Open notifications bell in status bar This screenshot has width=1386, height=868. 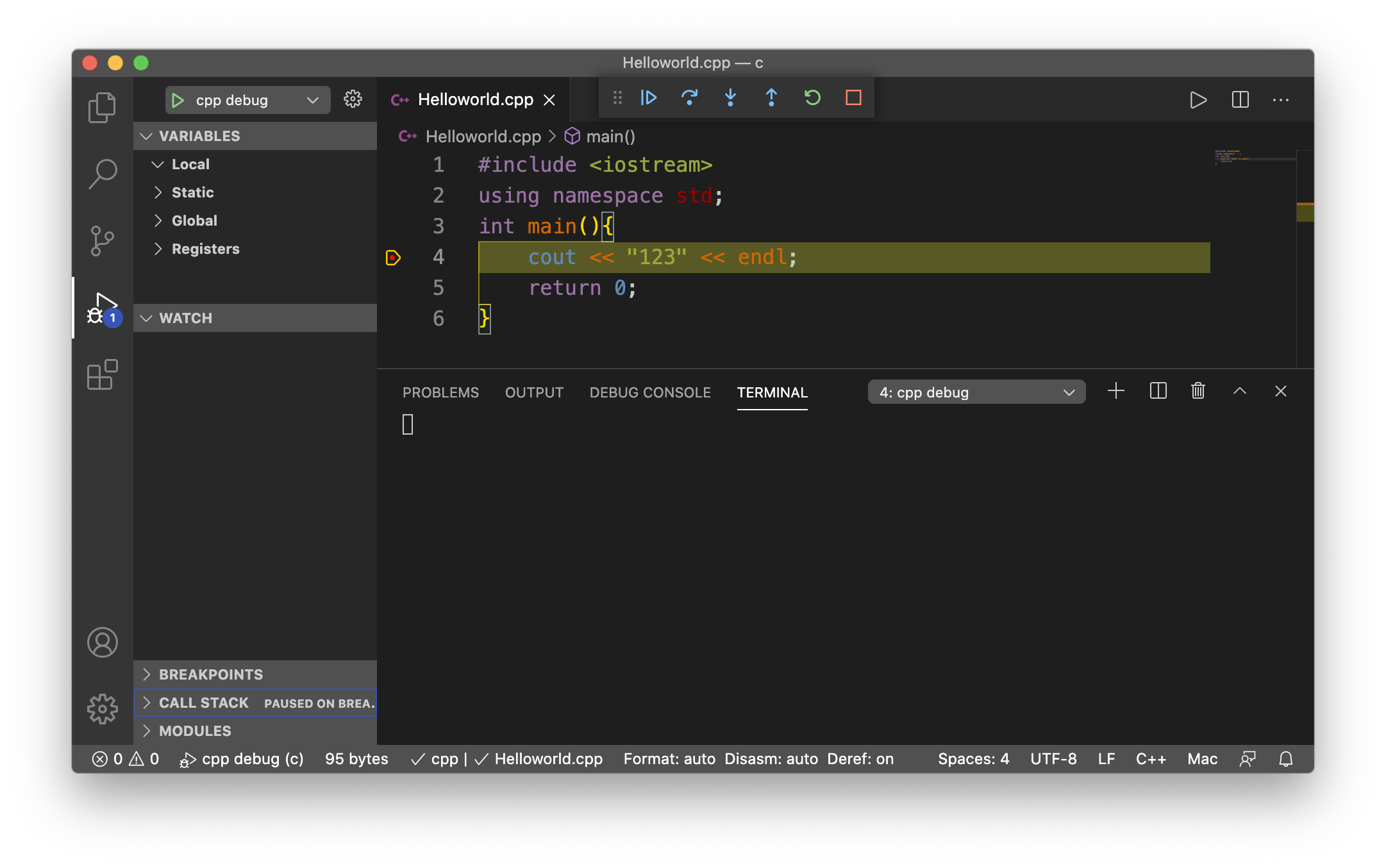click(x=1286, y=759)
